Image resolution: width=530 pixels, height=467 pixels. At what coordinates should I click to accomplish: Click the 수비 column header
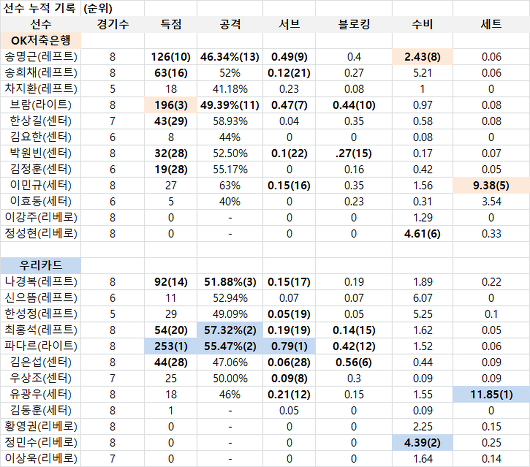tap(423, 24)
